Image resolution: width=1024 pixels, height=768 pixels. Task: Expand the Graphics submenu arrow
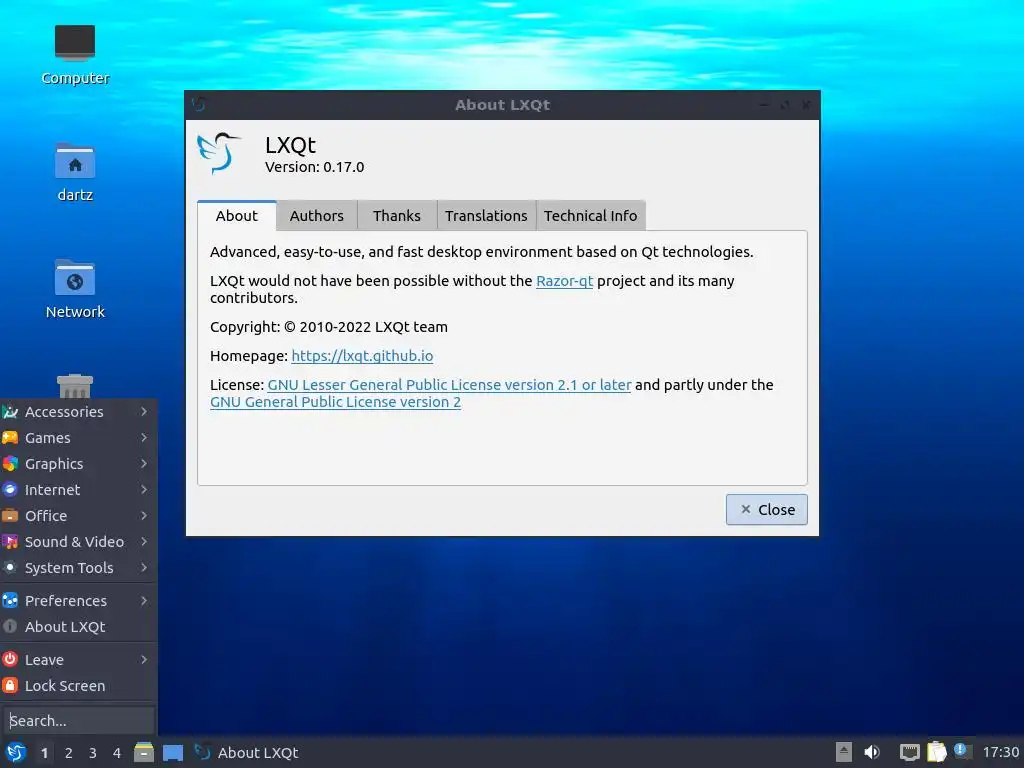point(144,464)
